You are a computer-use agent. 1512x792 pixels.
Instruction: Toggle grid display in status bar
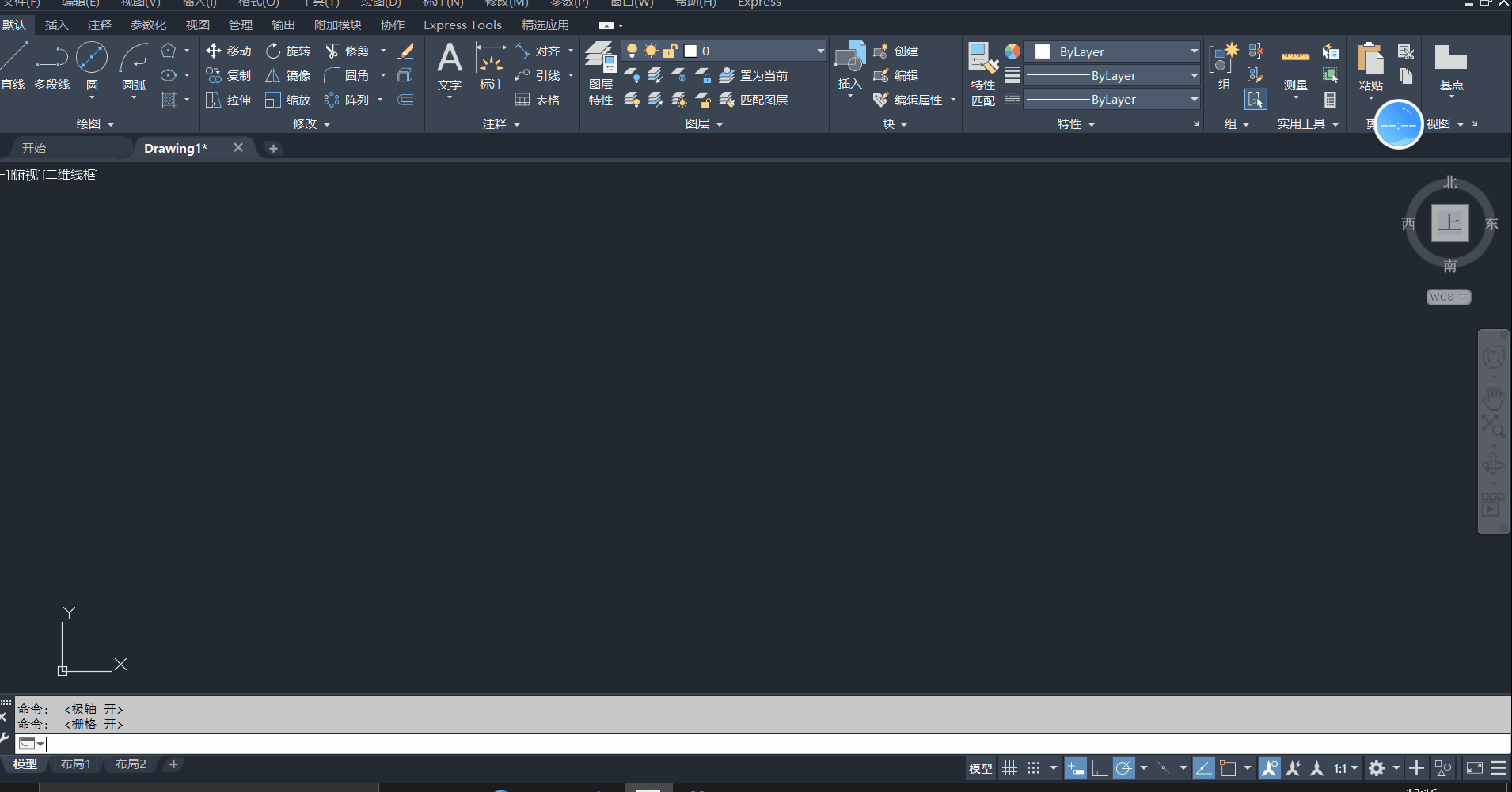[x=1009, y=768]
